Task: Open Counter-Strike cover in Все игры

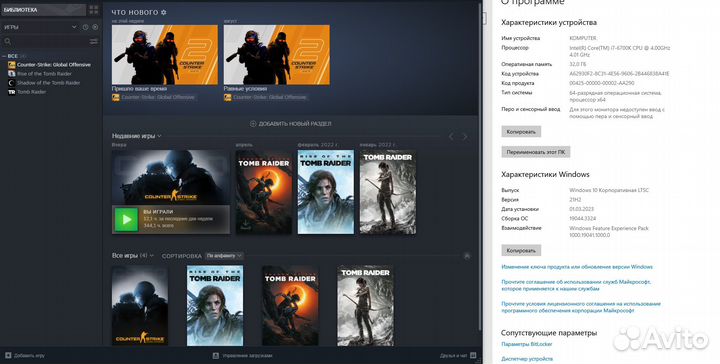Action: click(140, 305)
